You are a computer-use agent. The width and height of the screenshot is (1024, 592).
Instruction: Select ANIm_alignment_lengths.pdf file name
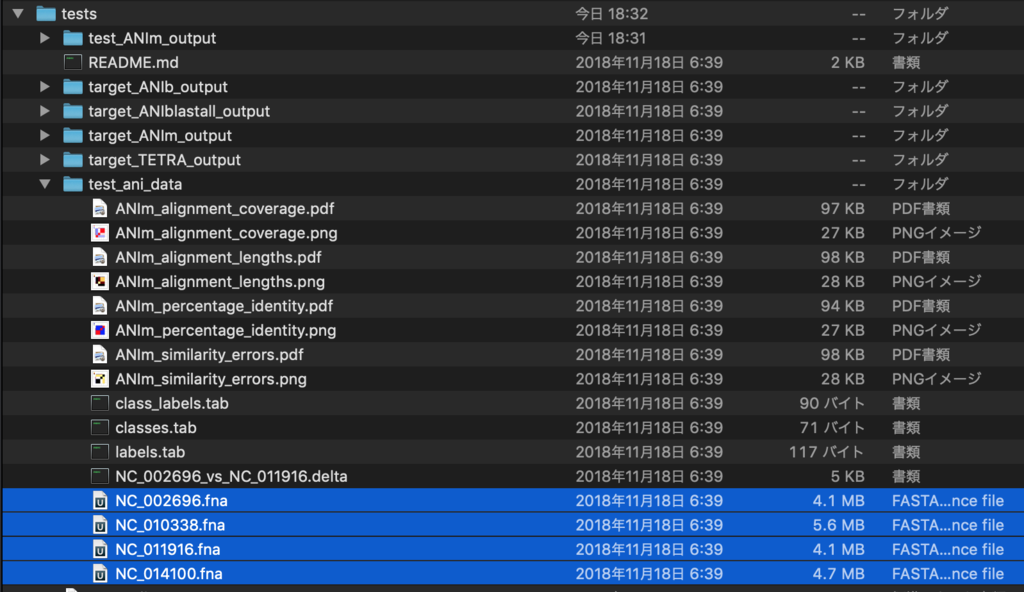218,257
